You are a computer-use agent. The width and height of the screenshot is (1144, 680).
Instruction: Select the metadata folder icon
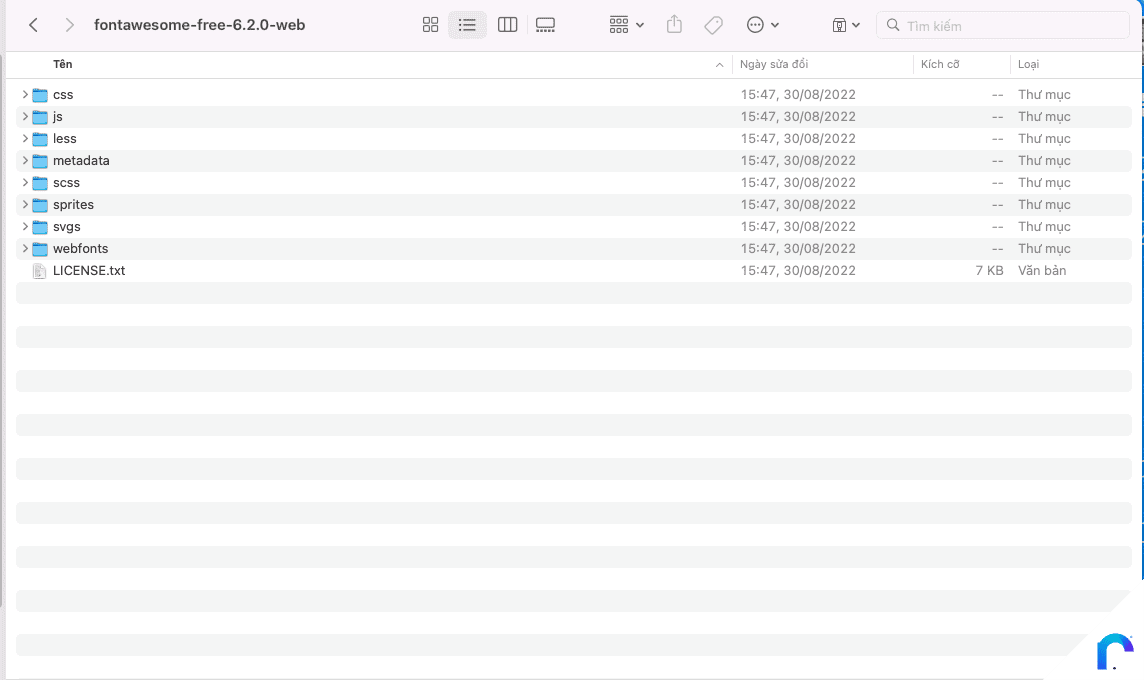click(x=40, y=161)
